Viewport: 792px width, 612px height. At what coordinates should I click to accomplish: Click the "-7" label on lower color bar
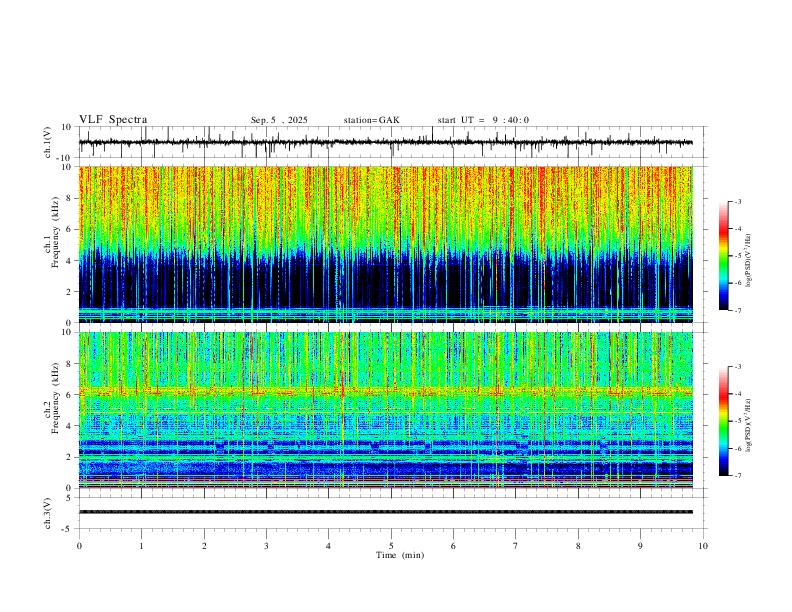coord(737,476)
